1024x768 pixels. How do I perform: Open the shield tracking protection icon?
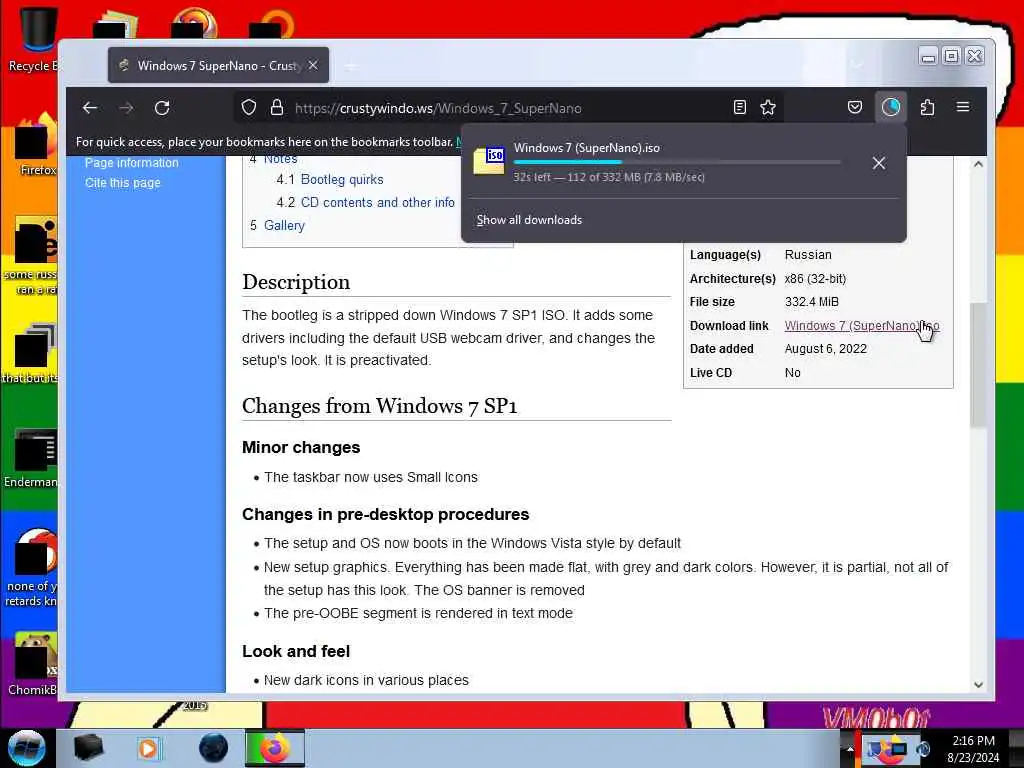[x=249, y=108]
